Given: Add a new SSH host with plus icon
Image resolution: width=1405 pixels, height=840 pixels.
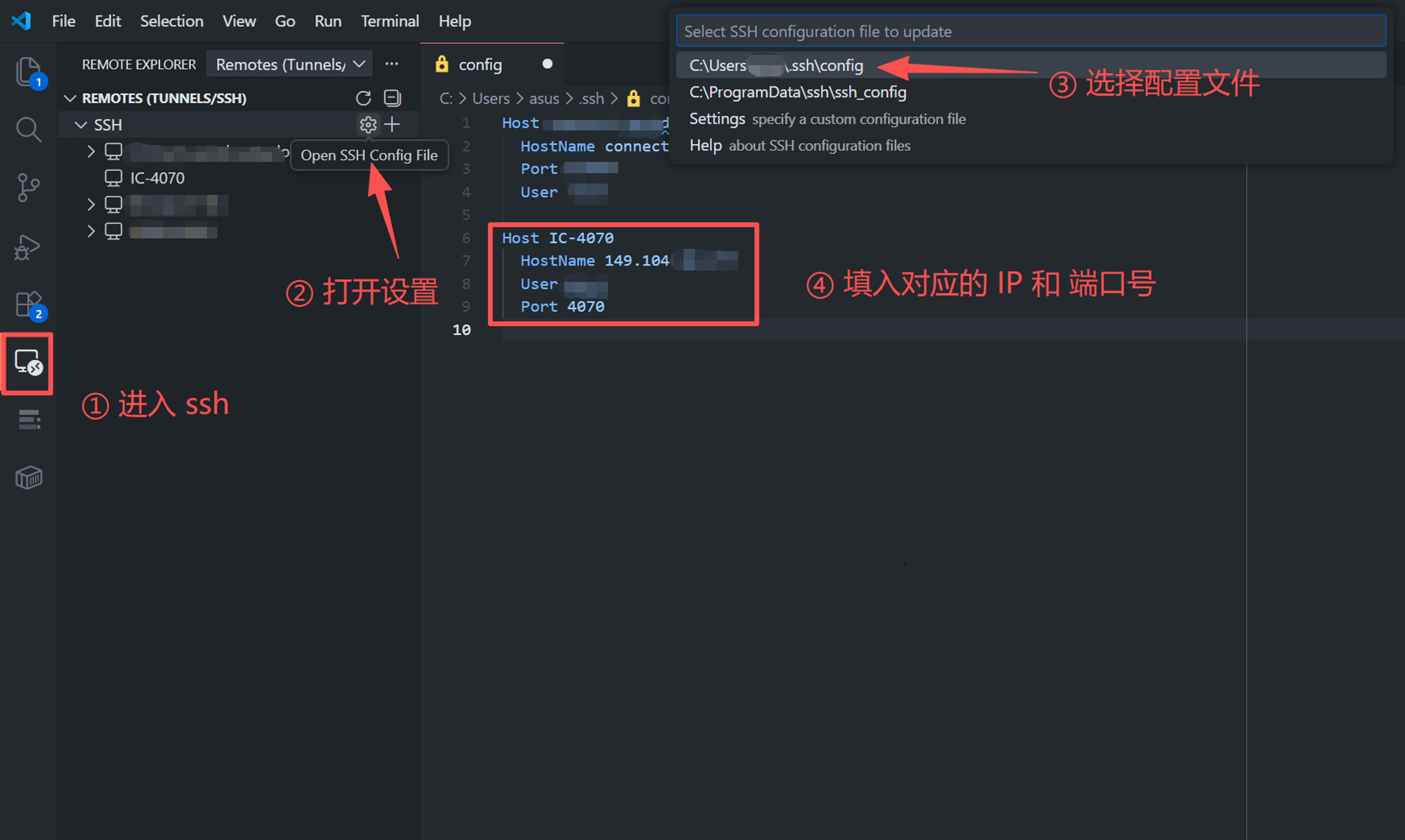Looking at the screenshot, I should click(392, 125).
